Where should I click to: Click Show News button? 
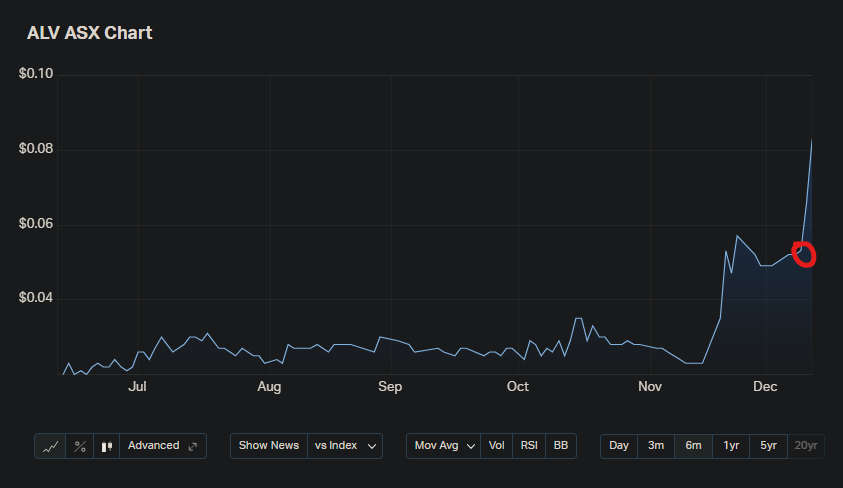[268, 446]
